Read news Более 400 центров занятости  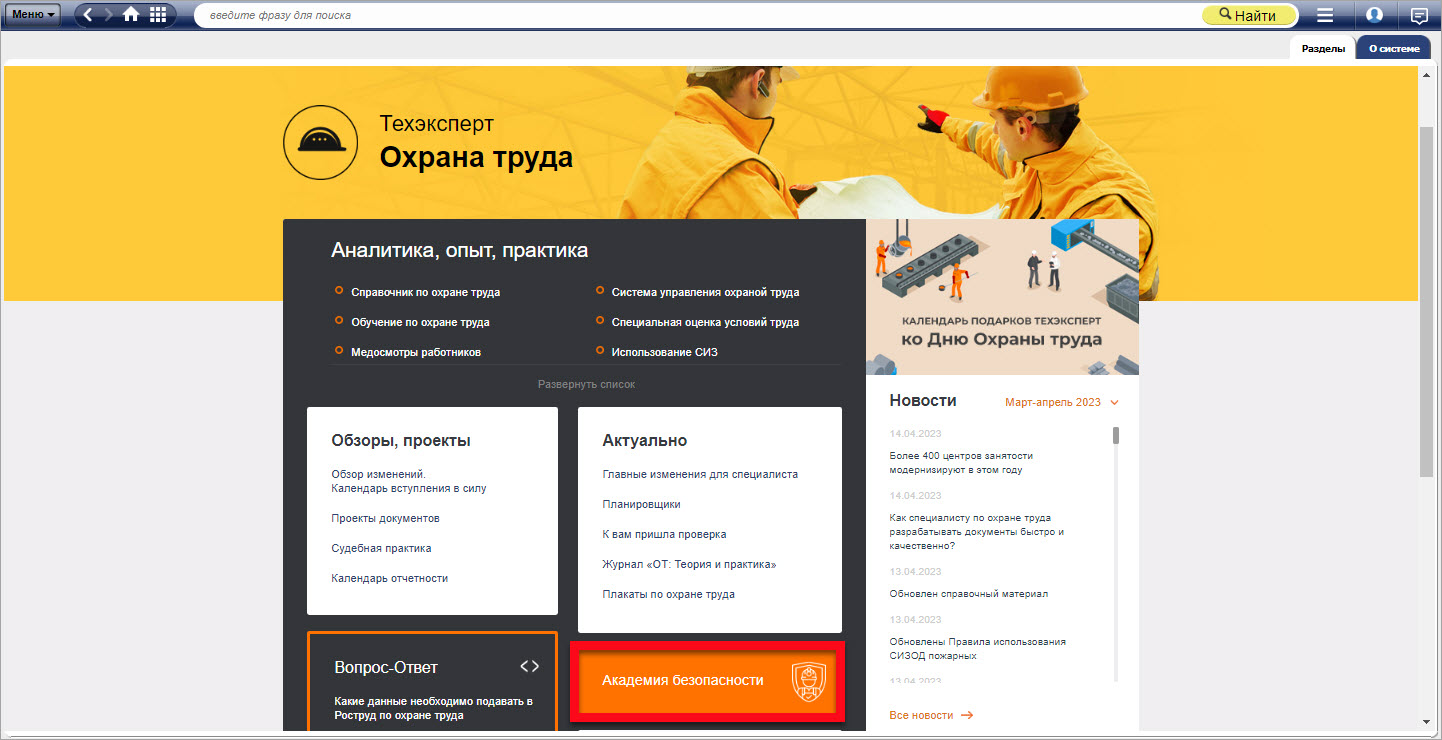pyautogui.click(x=961, y=462)
